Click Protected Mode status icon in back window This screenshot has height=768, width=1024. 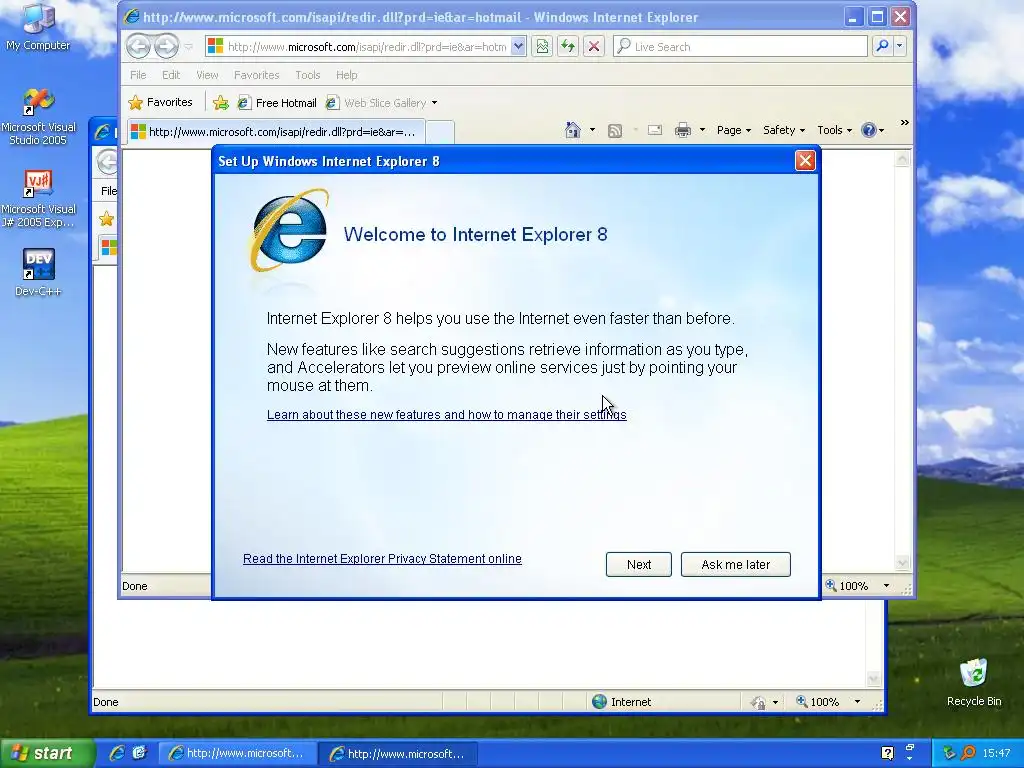758,702
